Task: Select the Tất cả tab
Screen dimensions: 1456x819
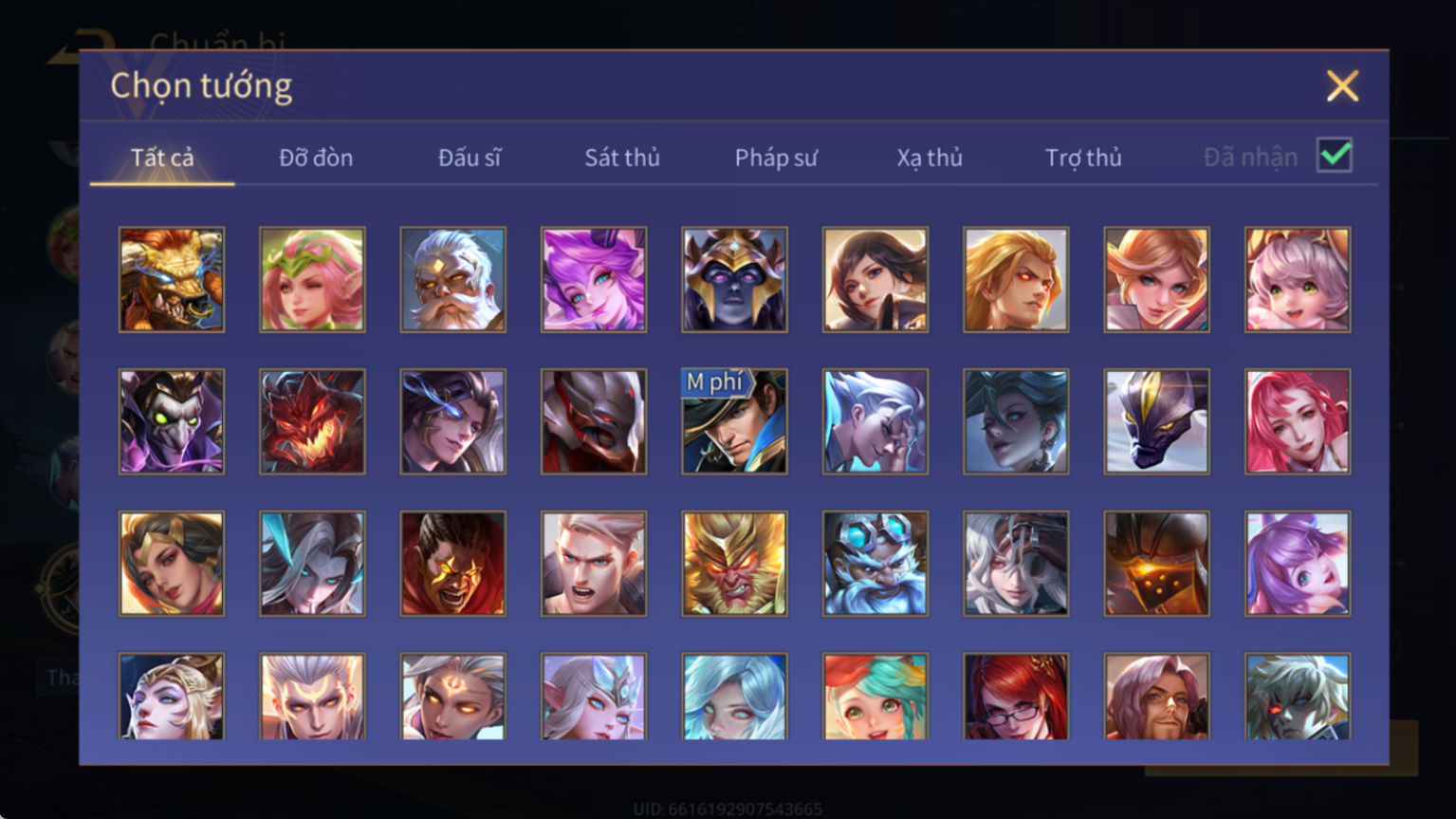Action: [x=162, y=158]
